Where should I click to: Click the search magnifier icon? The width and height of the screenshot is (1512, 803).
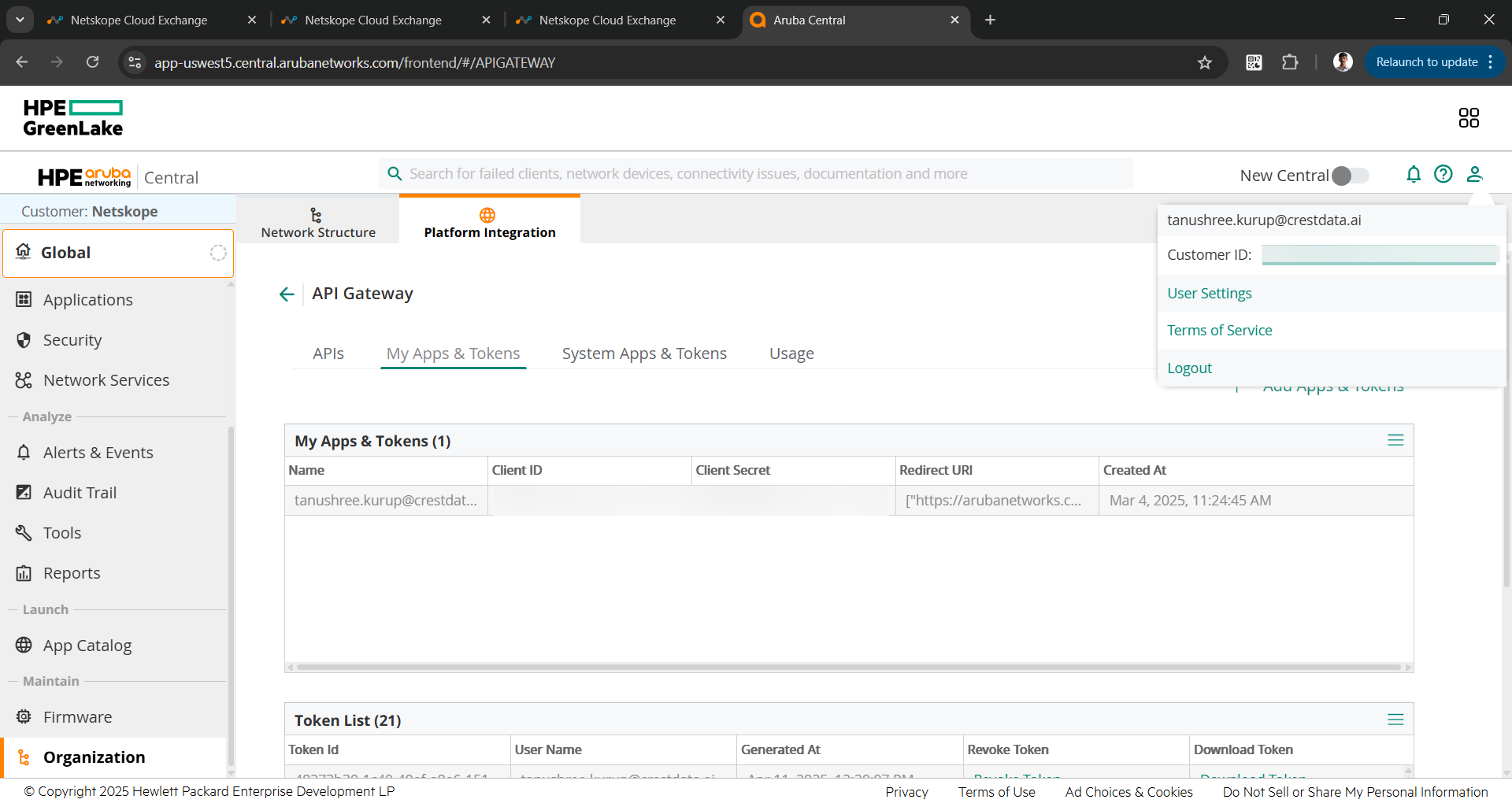click(x=395, y=173)
